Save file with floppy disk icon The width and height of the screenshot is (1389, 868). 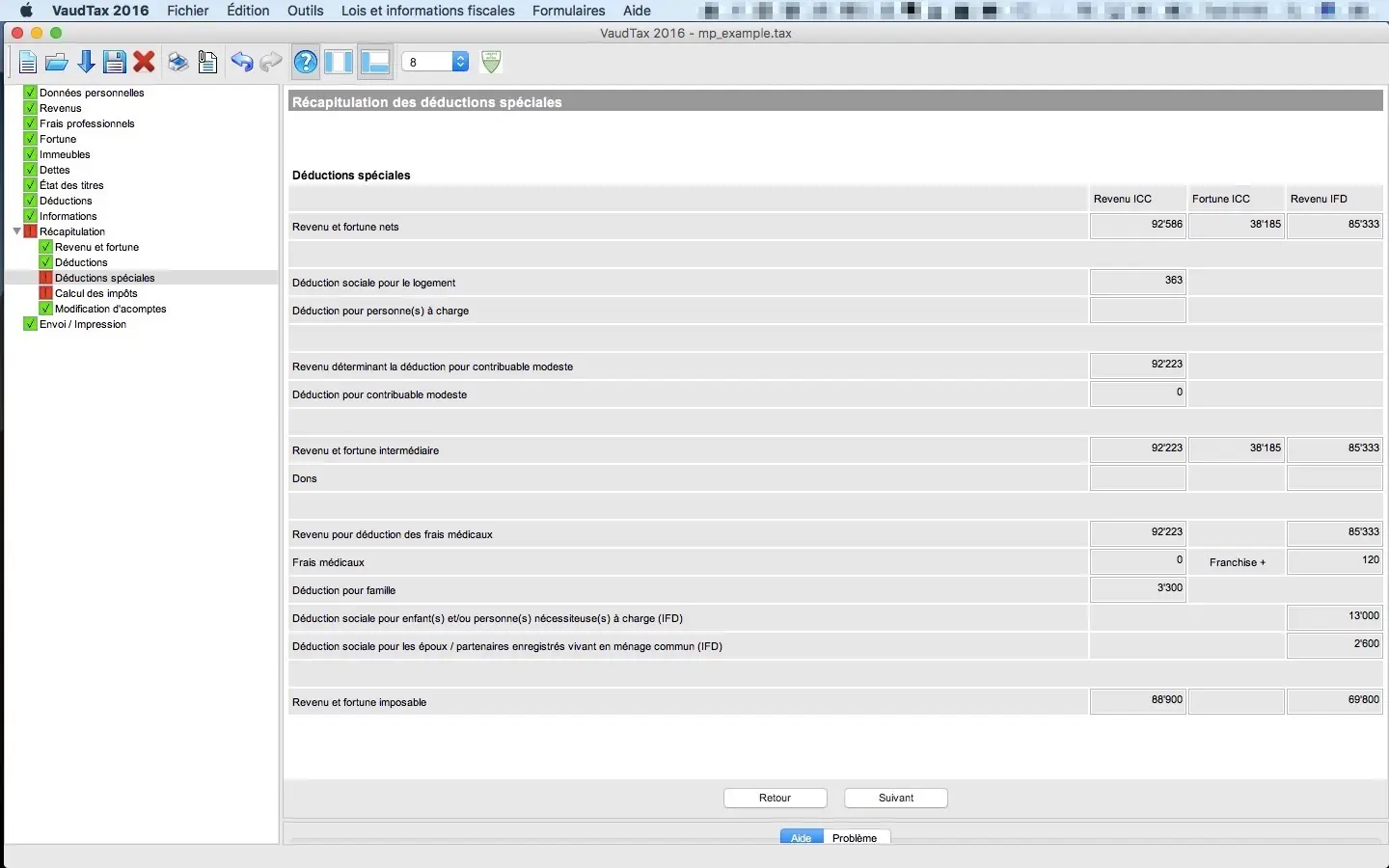115,63
